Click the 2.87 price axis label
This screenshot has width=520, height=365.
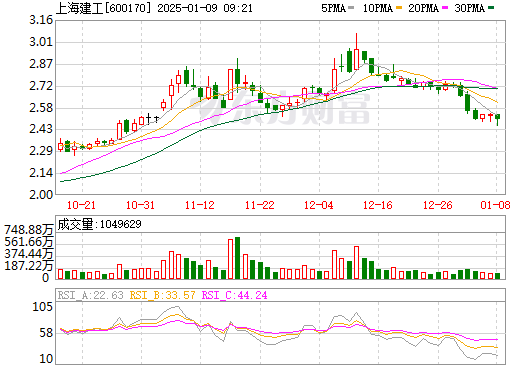pos(41,64)
